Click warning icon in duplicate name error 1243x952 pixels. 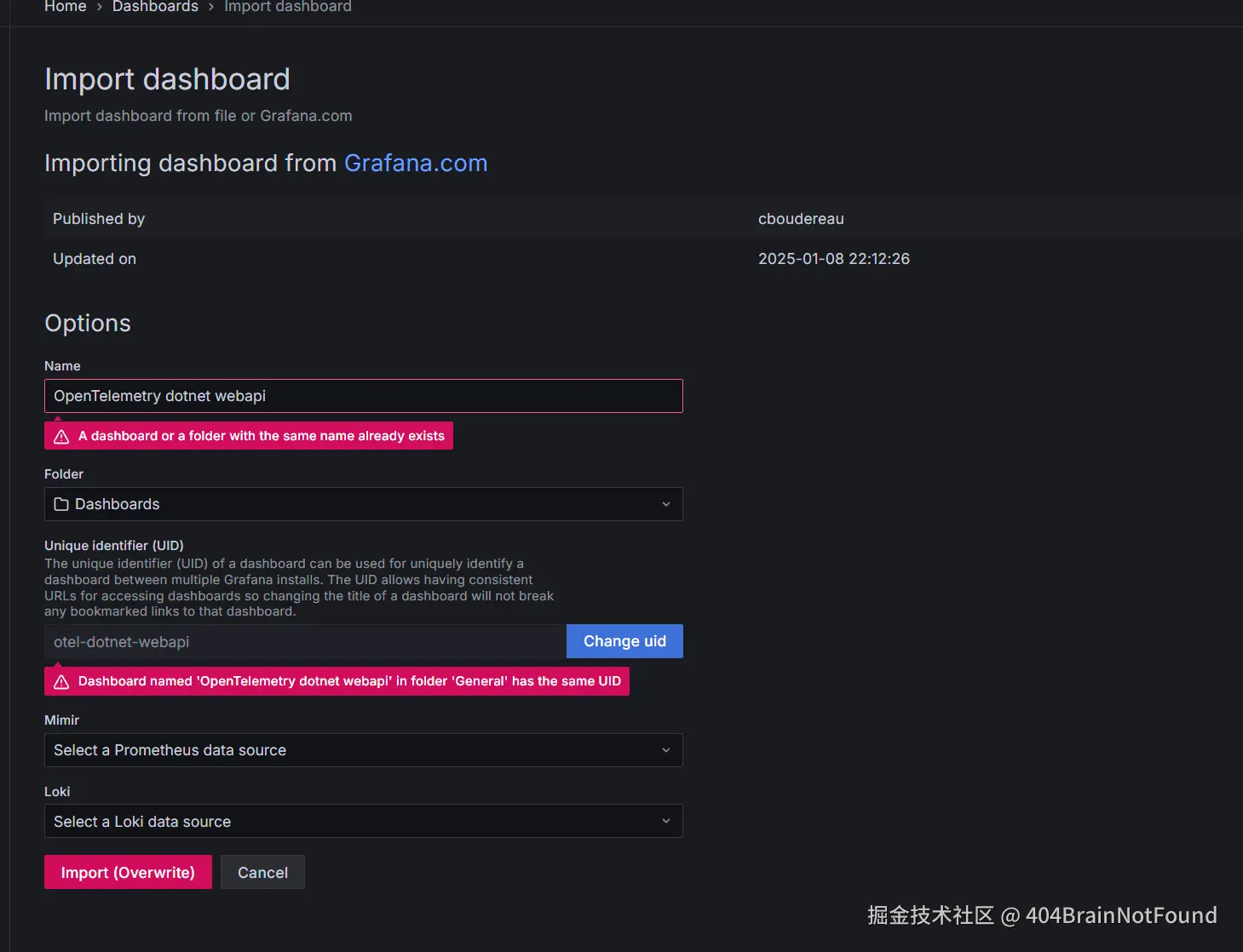point(61,436)
